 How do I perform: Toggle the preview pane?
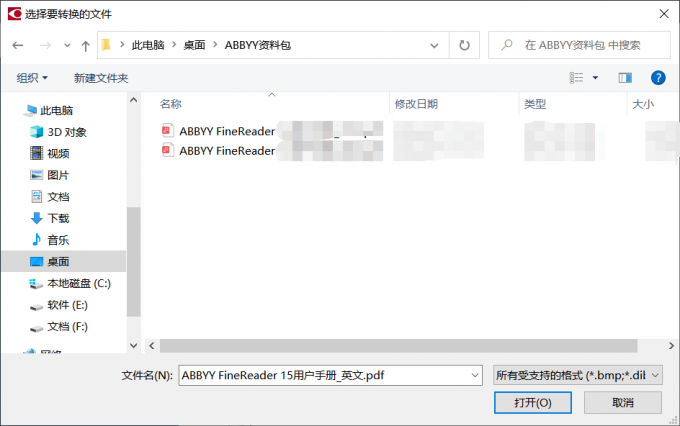point(625,78)
